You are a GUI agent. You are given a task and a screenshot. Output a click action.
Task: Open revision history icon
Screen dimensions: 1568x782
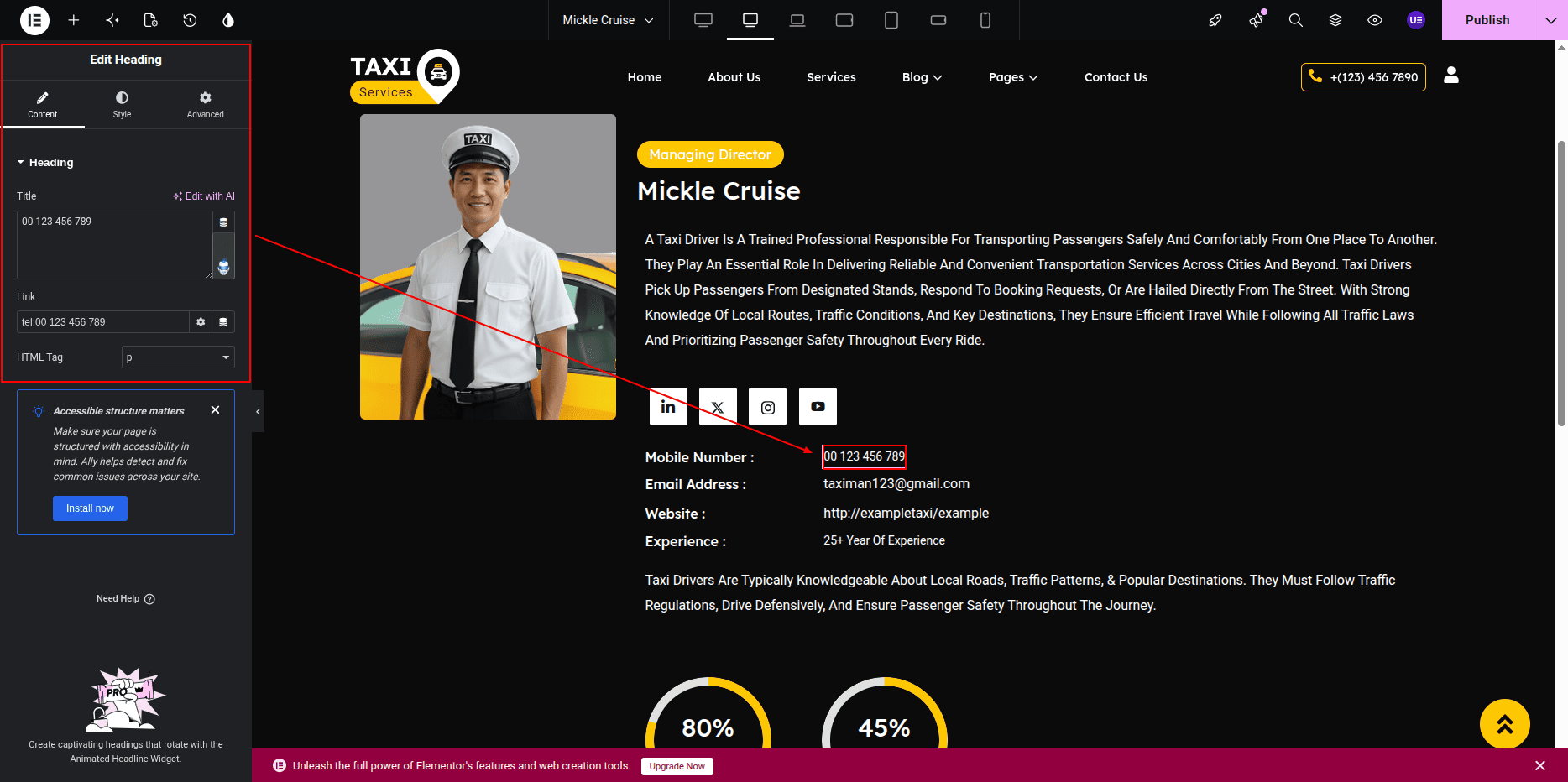tap(190, 20)
